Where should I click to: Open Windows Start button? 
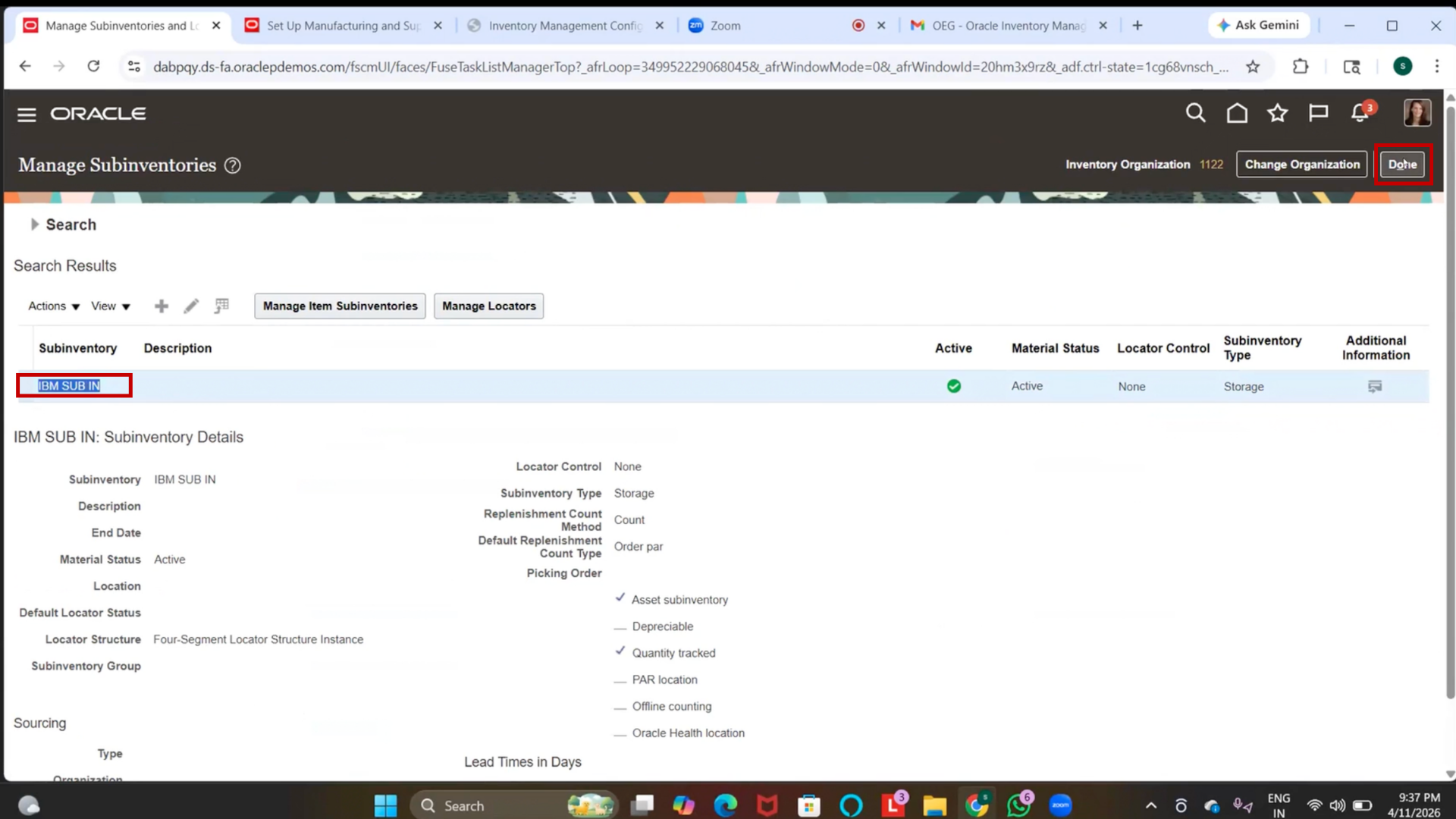[386, 805]
